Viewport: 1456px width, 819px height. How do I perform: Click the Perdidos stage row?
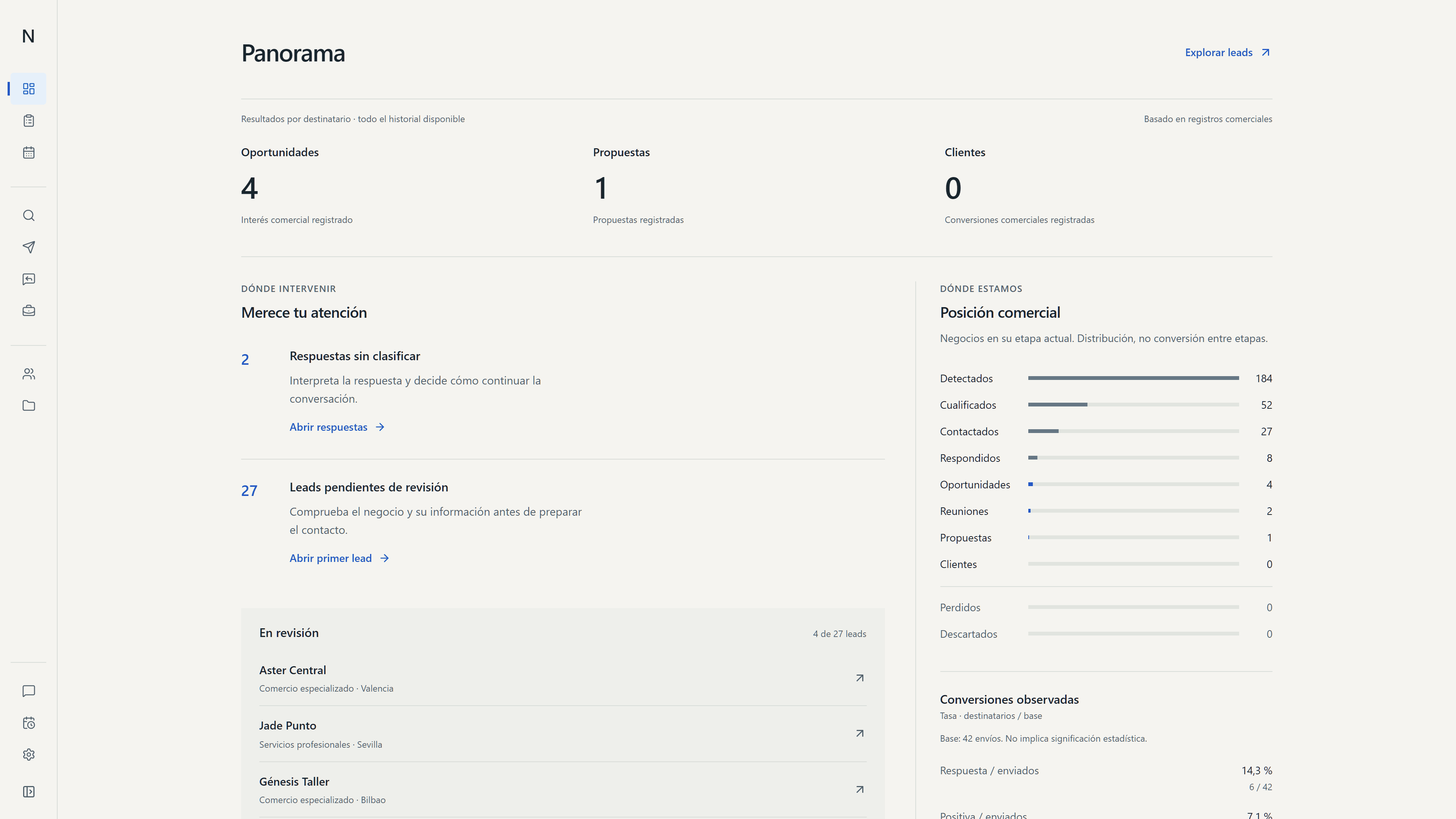[x=1106, y=607]
